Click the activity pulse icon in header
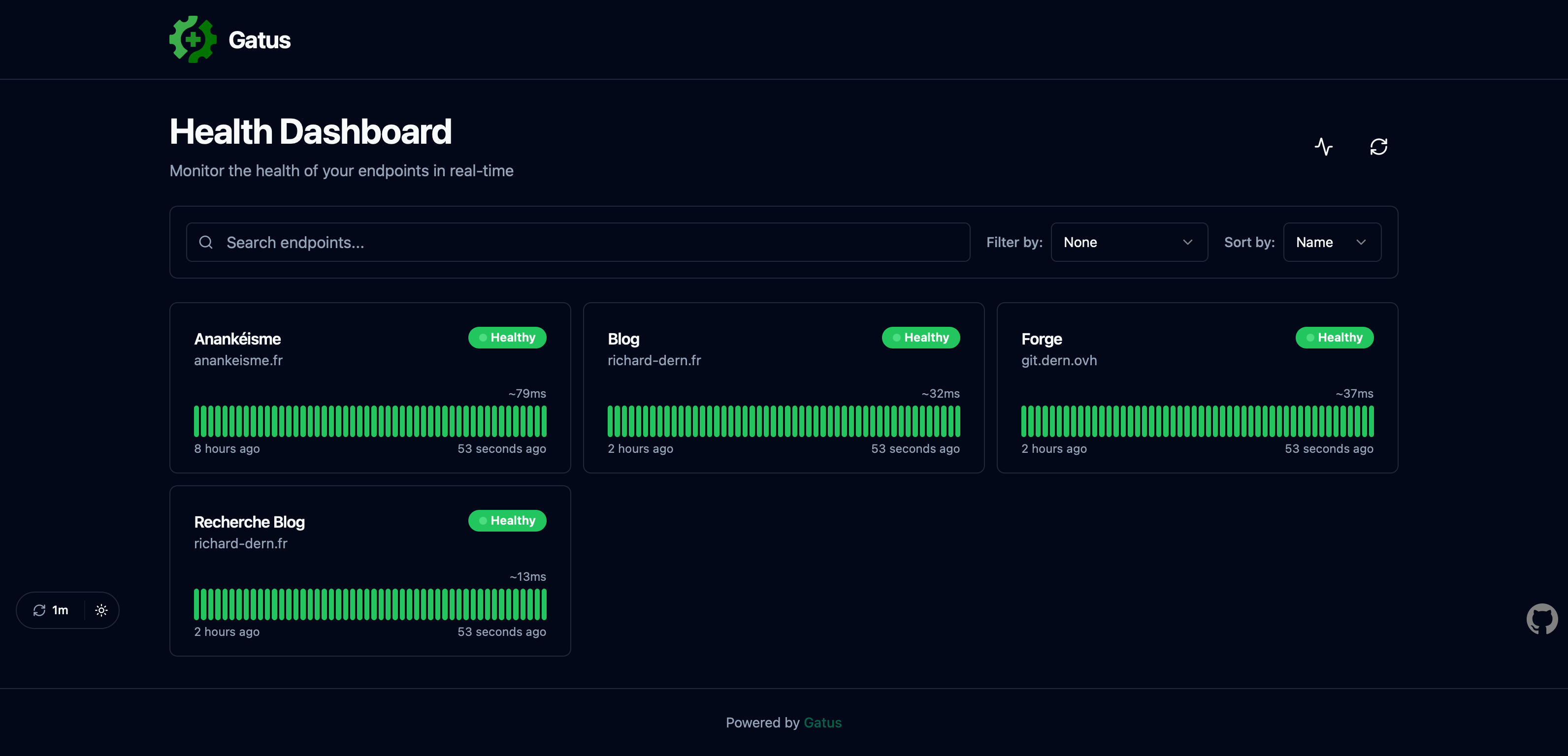The image size is (1568, 756). pos(1323,147)
